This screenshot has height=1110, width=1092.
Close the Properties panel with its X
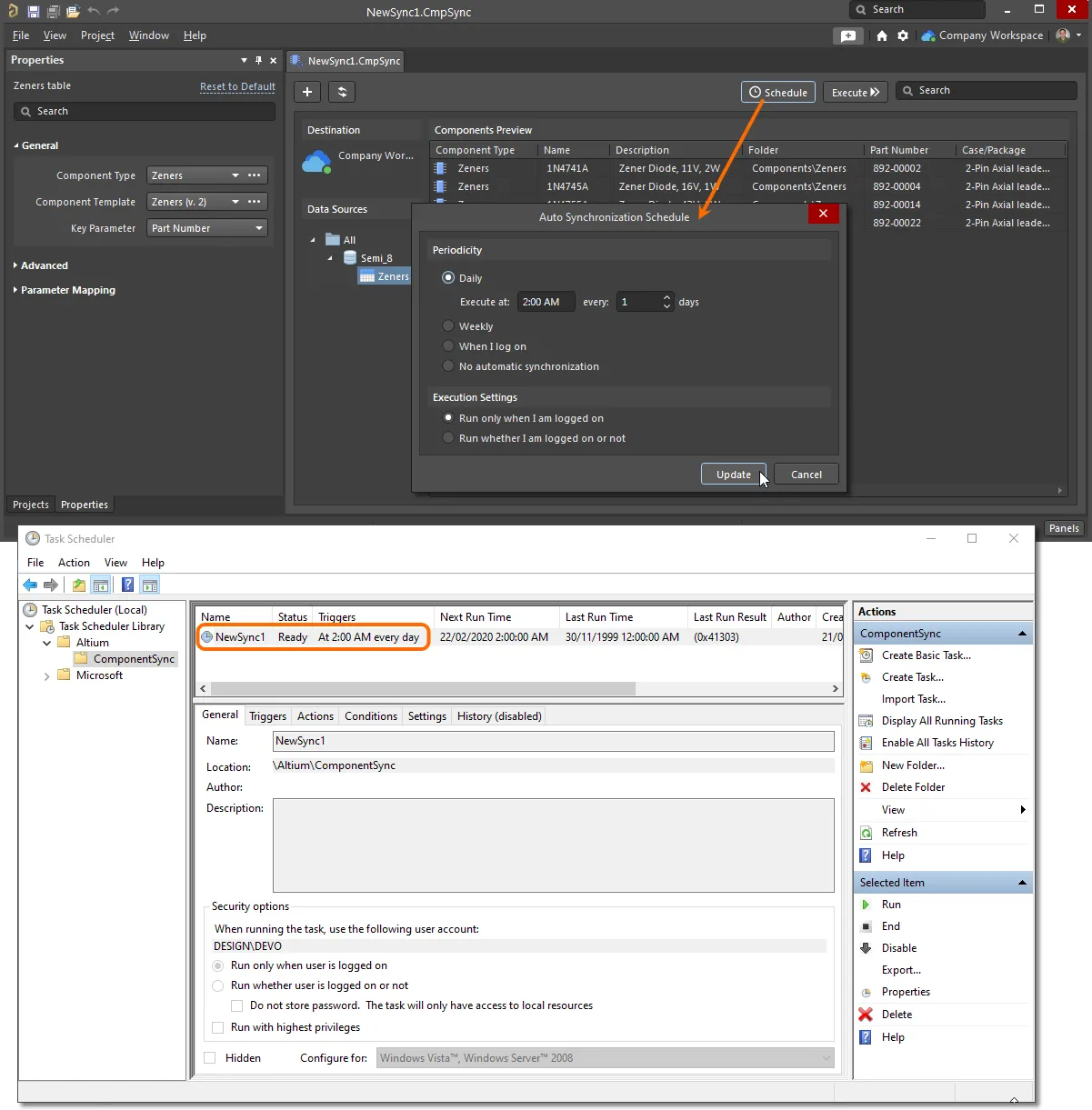point(273,60)
